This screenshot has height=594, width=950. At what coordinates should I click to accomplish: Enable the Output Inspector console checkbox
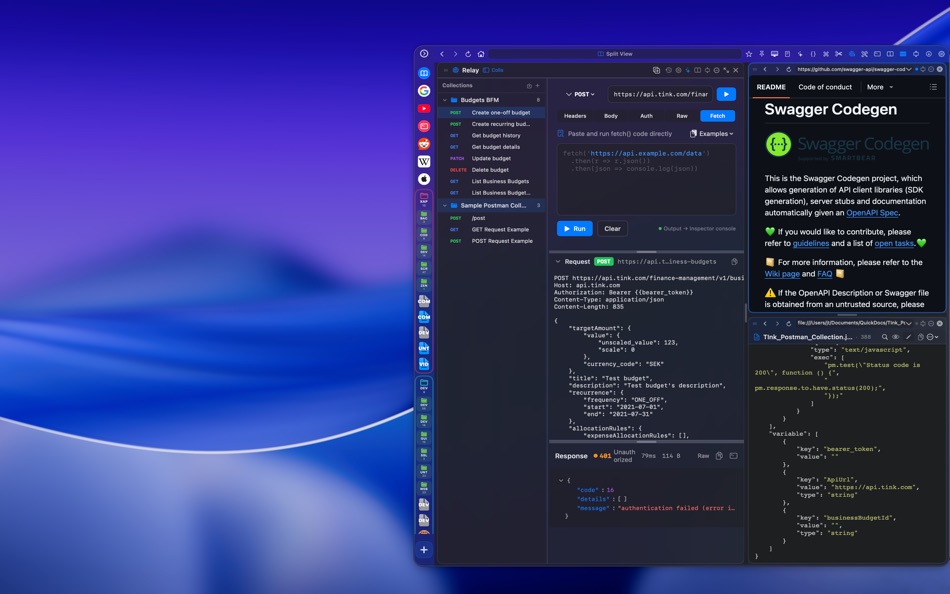point(660,229)
